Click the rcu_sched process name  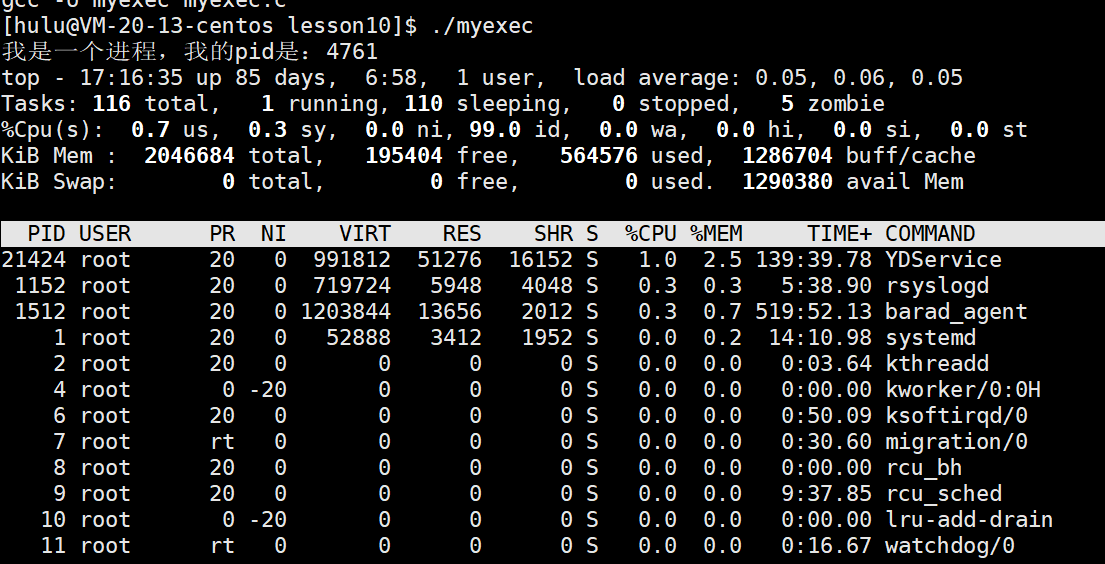(x=943, y=494)
